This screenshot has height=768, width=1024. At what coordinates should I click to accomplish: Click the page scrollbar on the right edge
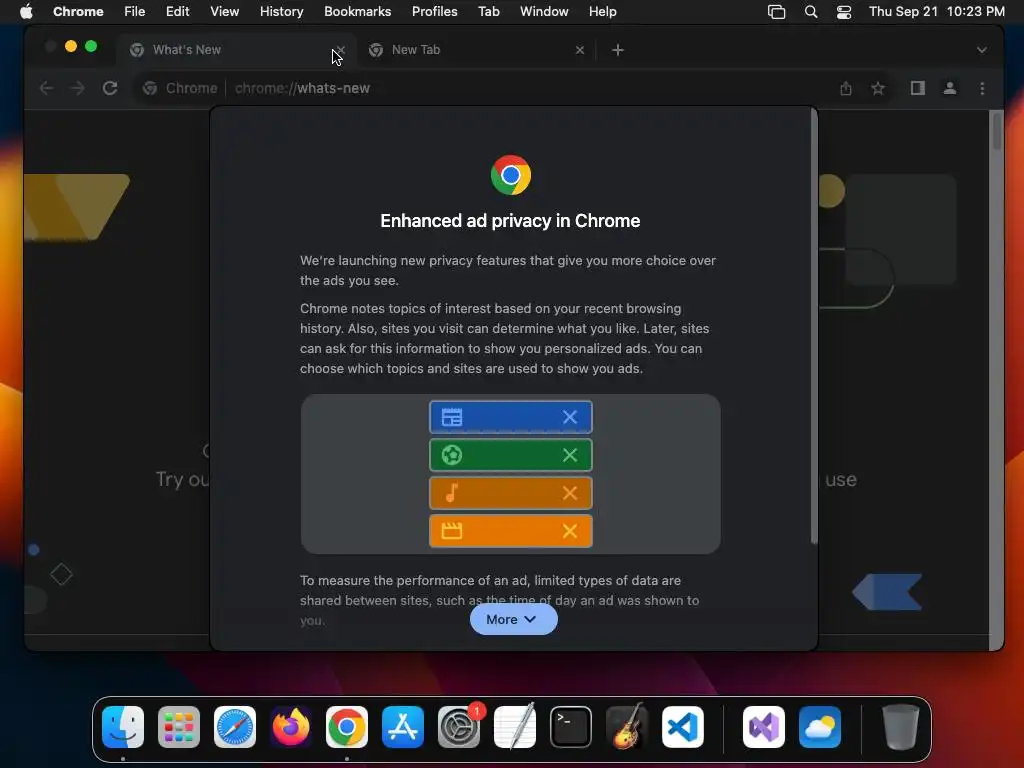[x=996, y=131]
